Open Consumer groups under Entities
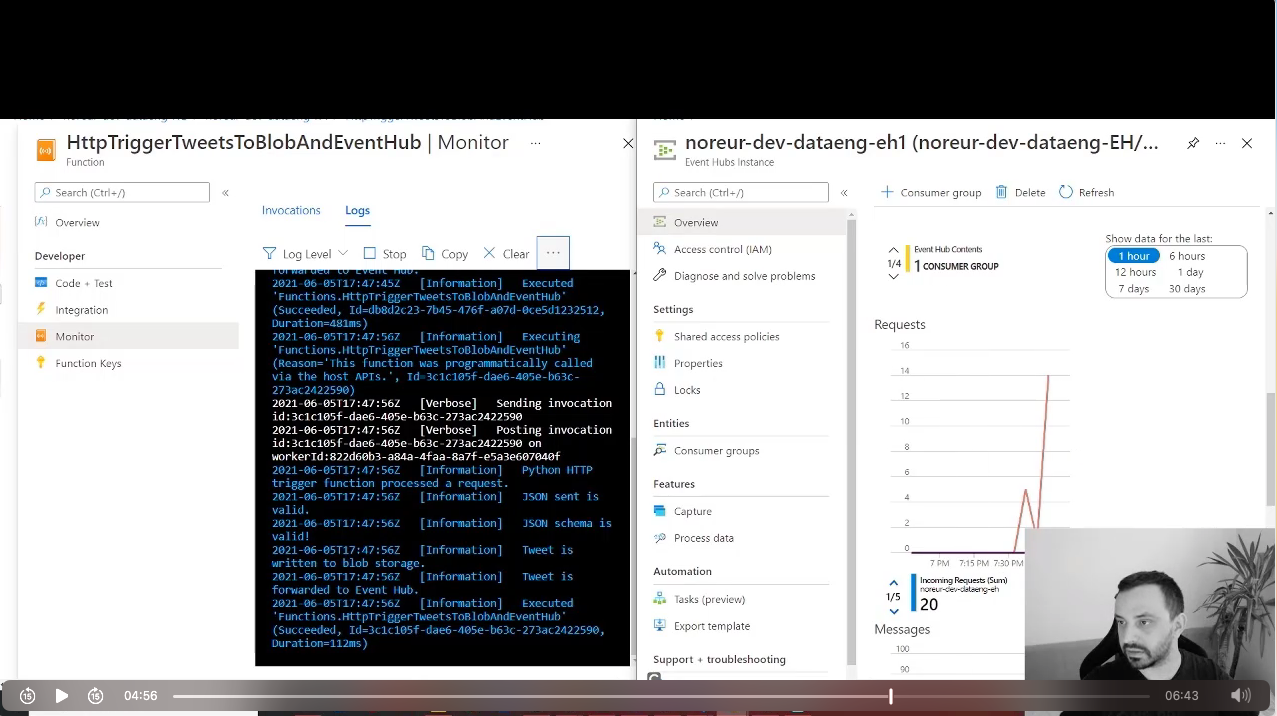 tap(716, 450)
